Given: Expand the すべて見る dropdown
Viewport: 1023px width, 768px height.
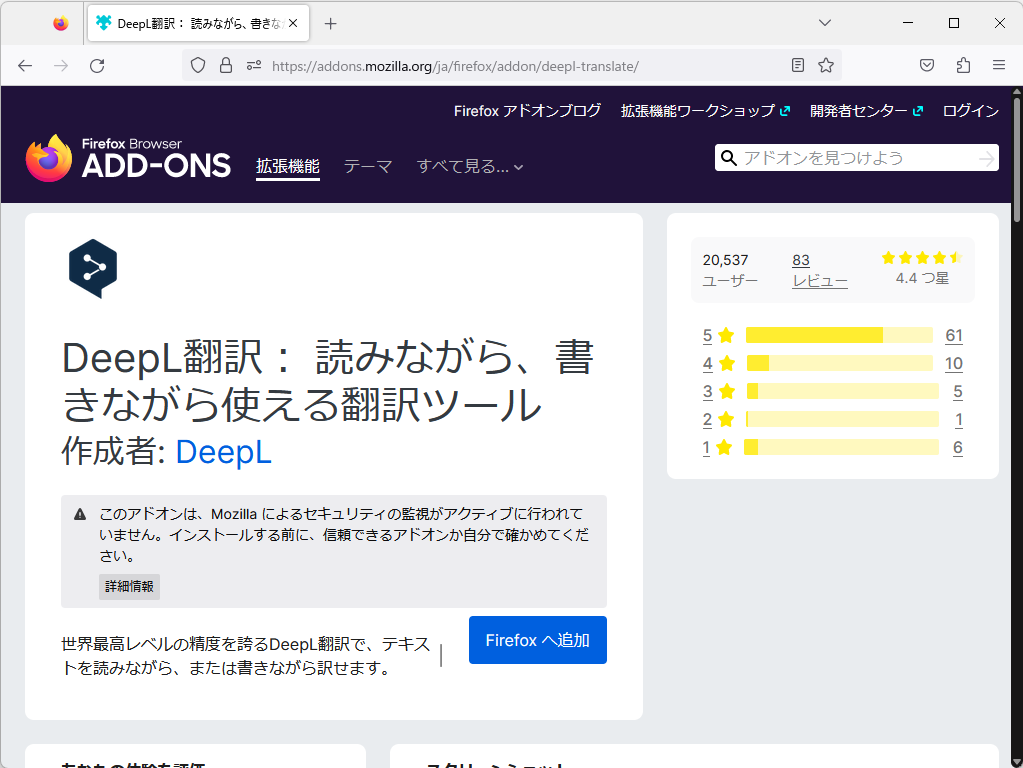Looking at the screenshot, I should point(469,166).
